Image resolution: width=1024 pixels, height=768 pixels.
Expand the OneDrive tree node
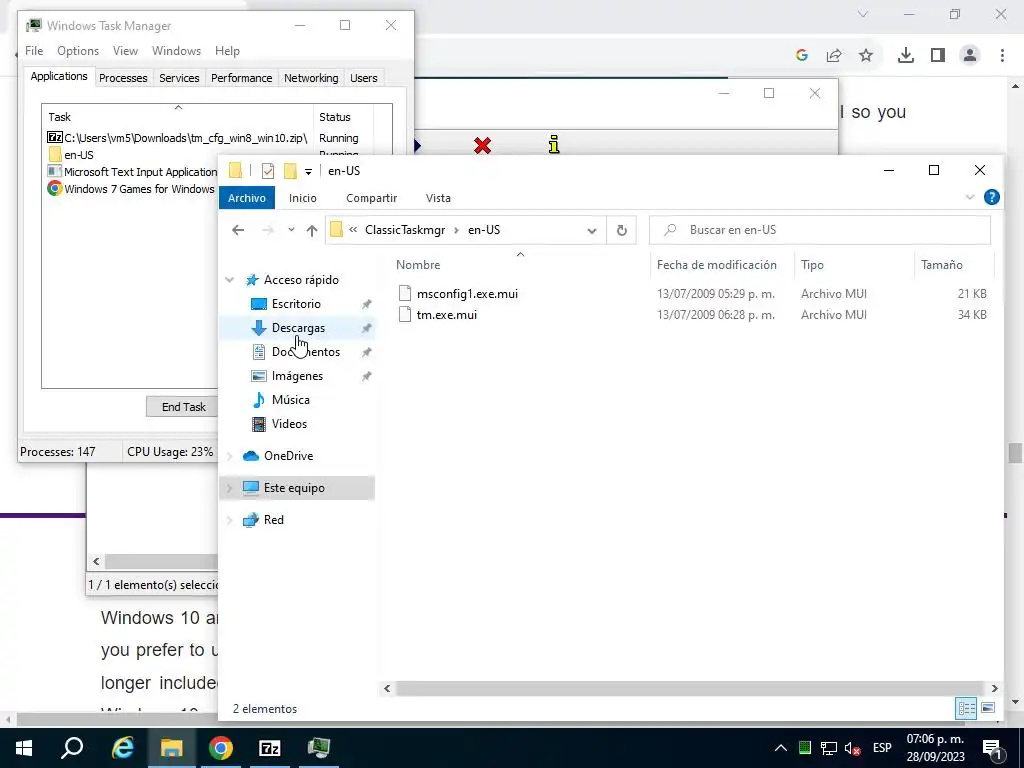click(229, 456)
